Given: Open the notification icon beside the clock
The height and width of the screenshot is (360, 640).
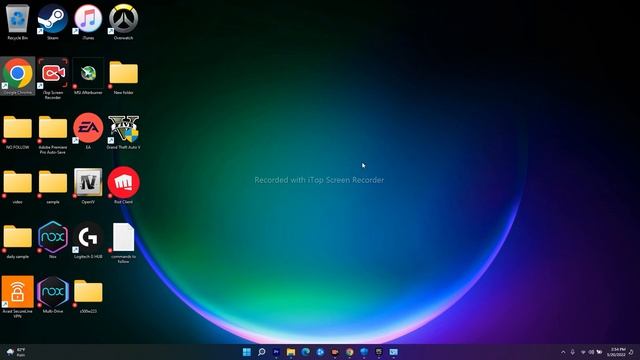Looking at the screenshot, I should (631, 352).
